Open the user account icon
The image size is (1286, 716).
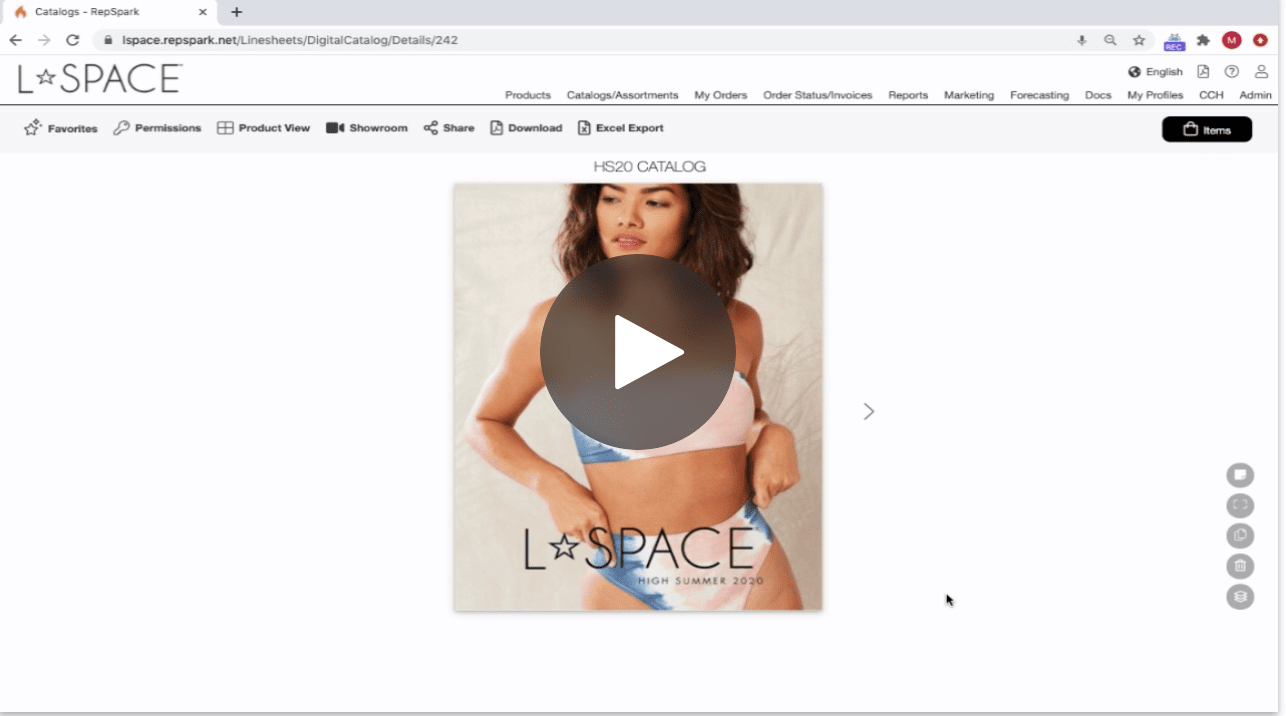click(x=1262, y=72)
